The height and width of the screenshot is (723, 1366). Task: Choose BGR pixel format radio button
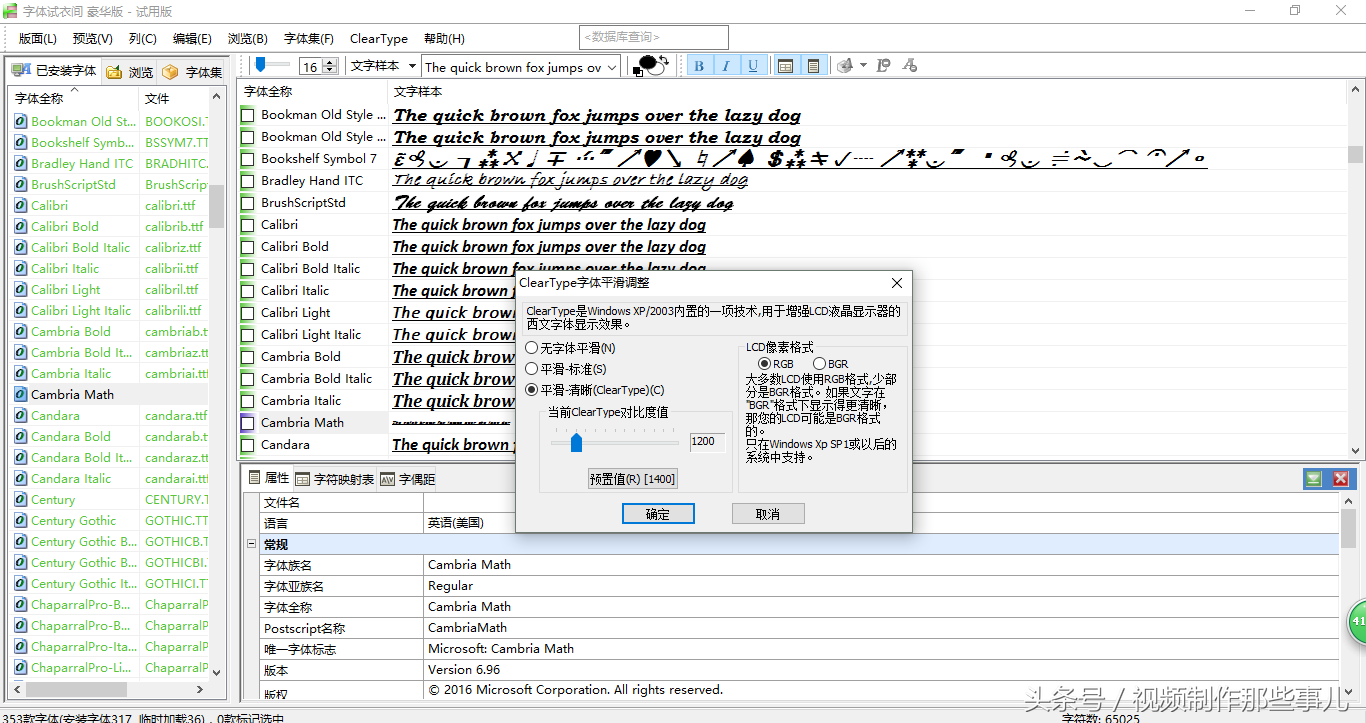coord(820,364)
